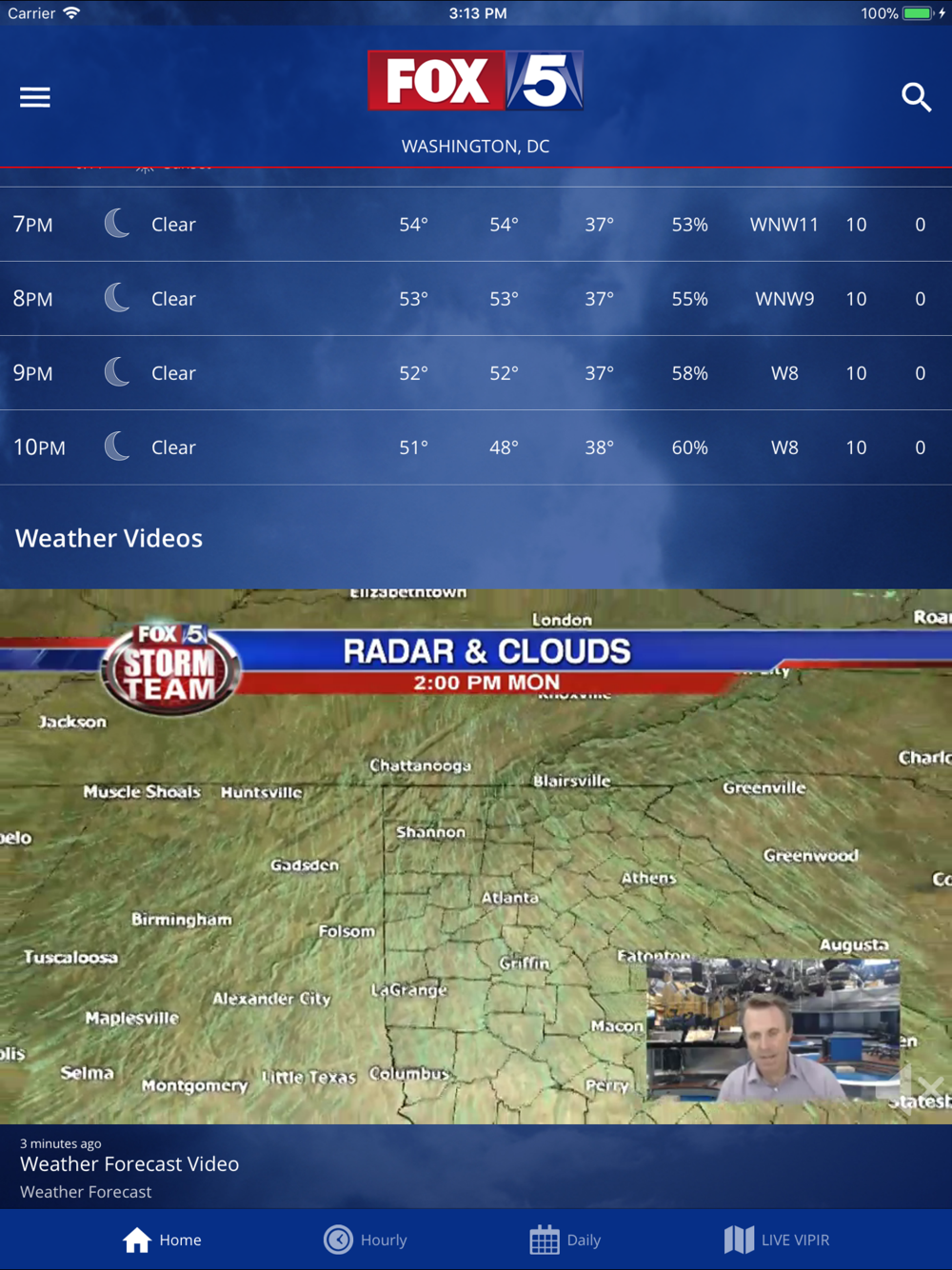Tap the 10PM feels-like 48° value
Image resolution: width=952 pixels, height=1270 pixels.
click(504, 447)
